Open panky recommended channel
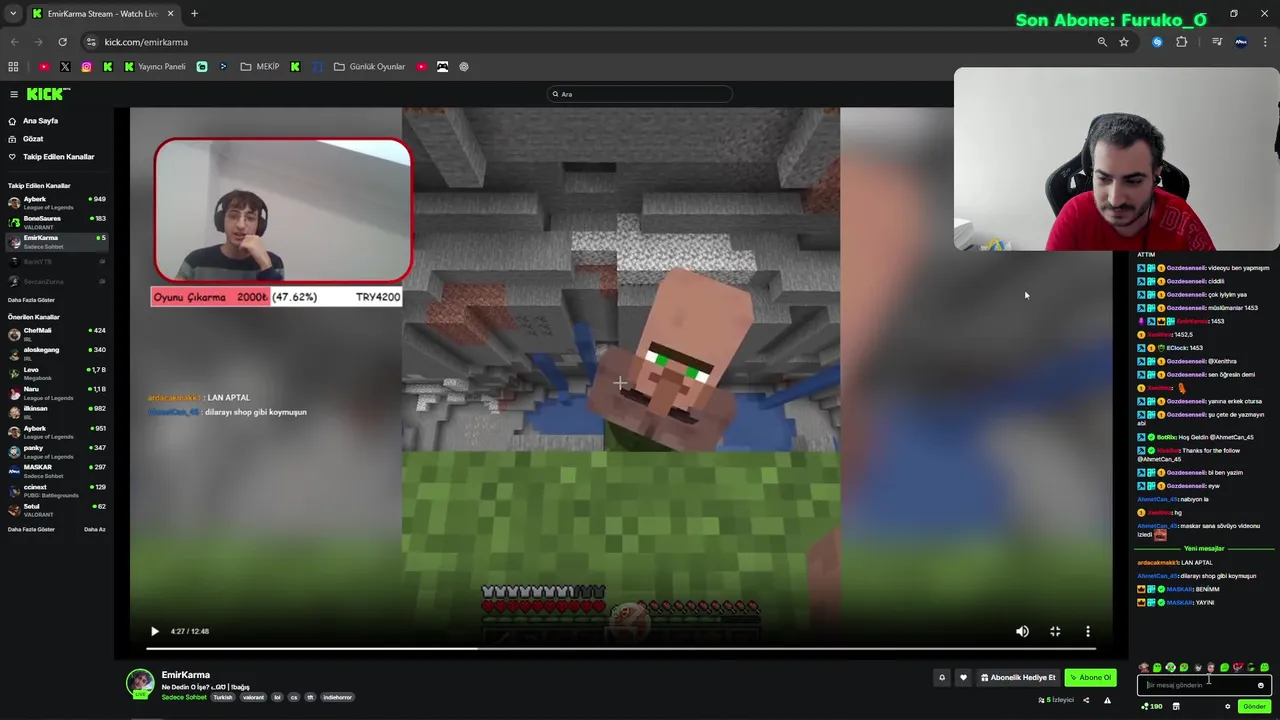1280x720 pixels. pos(56,451)
